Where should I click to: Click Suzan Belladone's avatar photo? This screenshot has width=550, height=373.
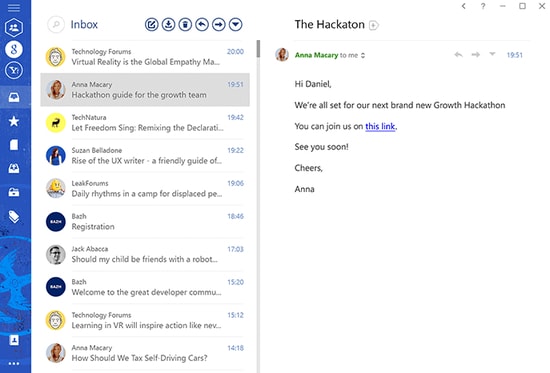(x=56, y=156)
